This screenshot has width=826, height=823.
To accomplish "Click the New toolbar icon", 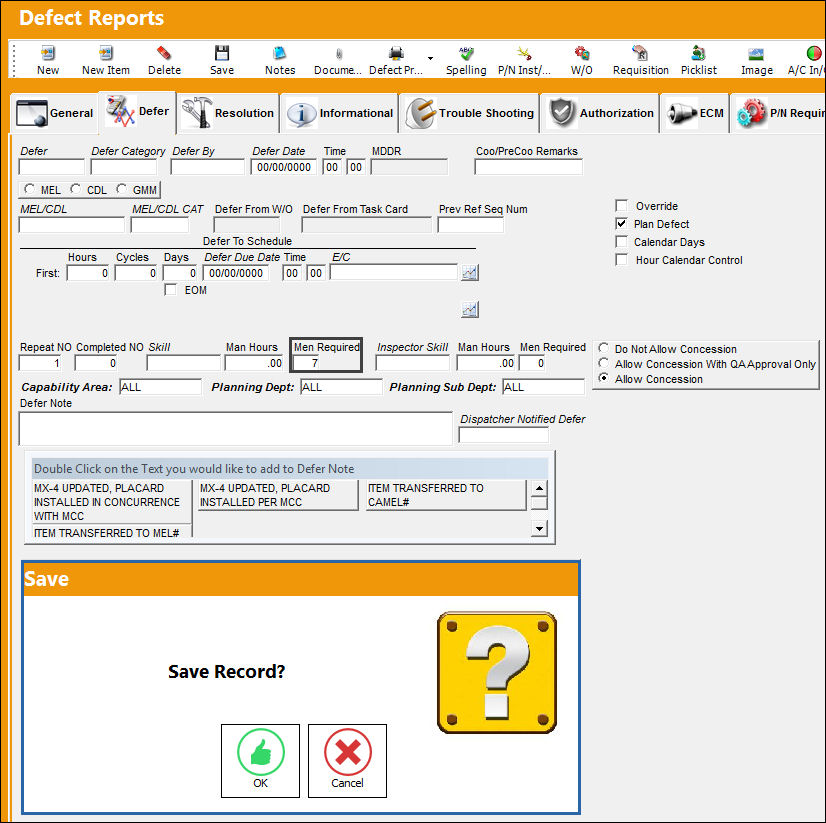I will 48,53.
